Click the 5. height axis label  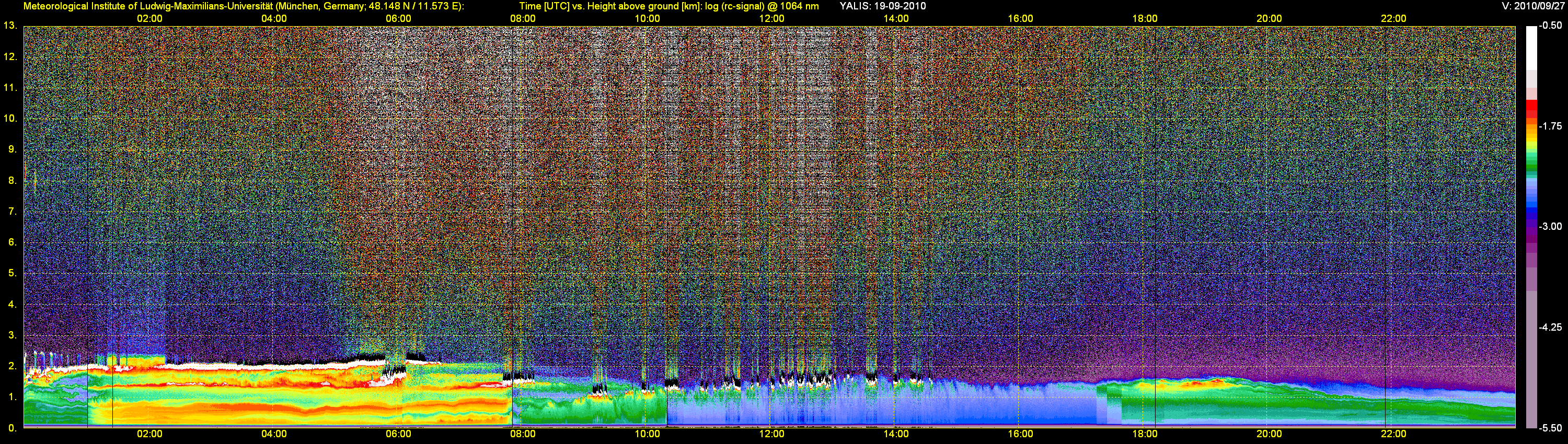click(13, 273)
